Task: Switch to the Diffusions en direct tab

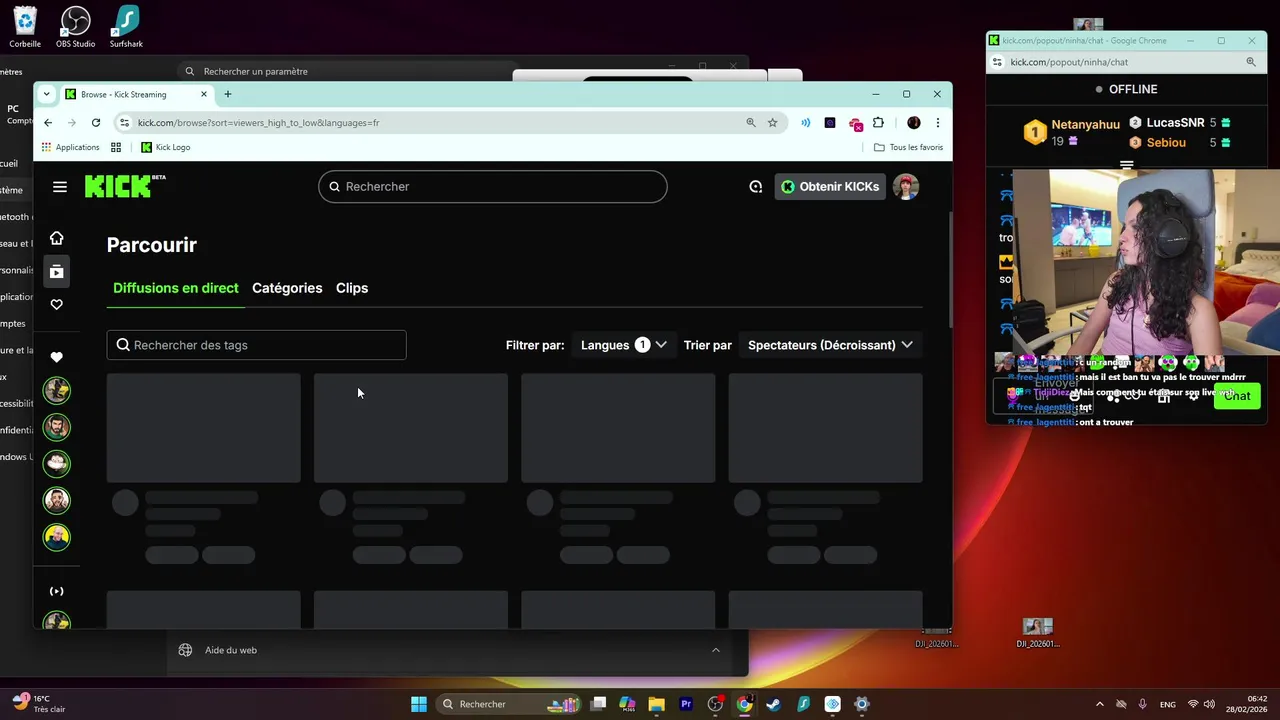Action: pos(176,288)
